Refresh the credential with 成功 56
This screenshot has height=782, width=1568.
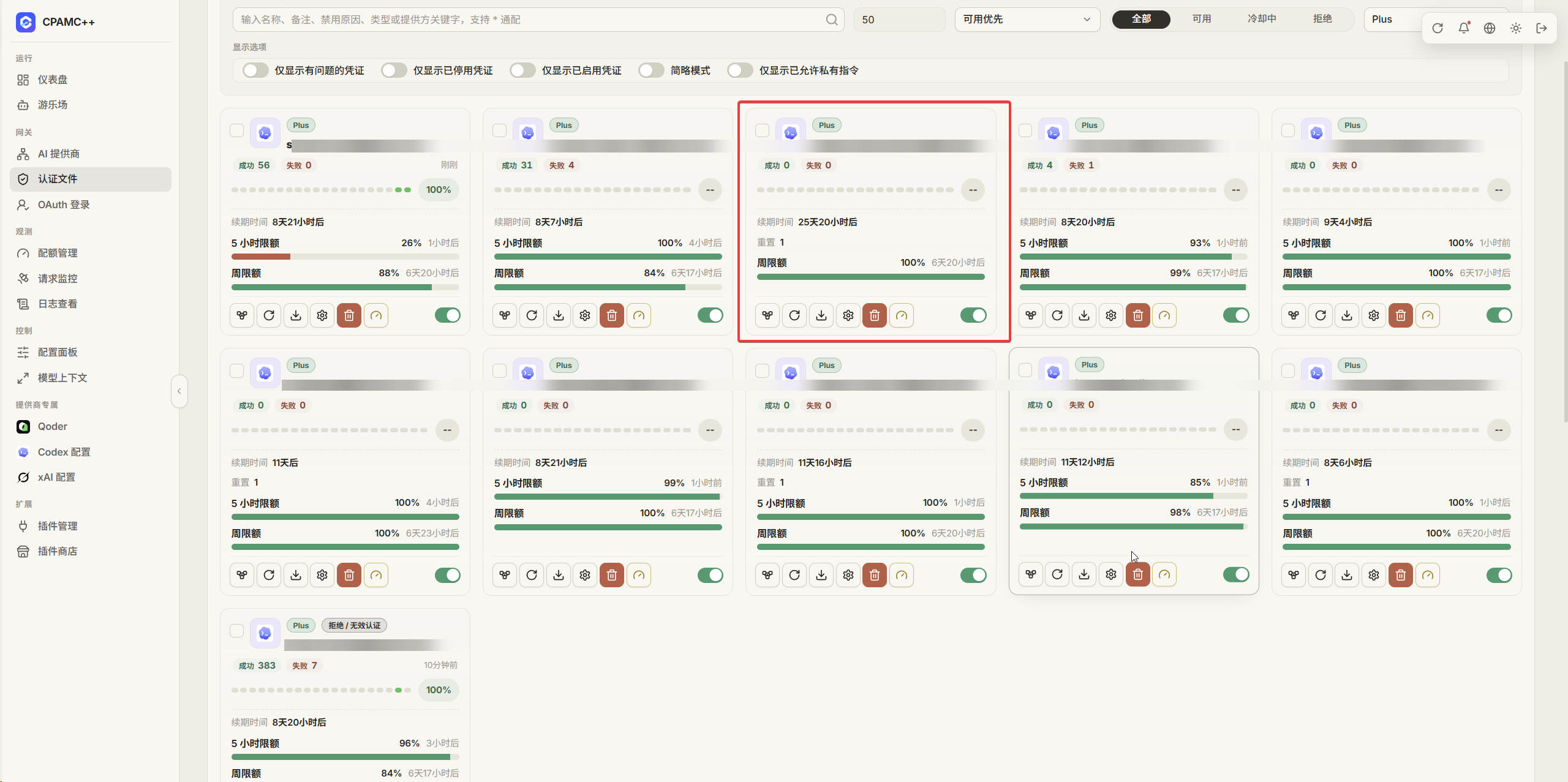click(x=269, y=315)
